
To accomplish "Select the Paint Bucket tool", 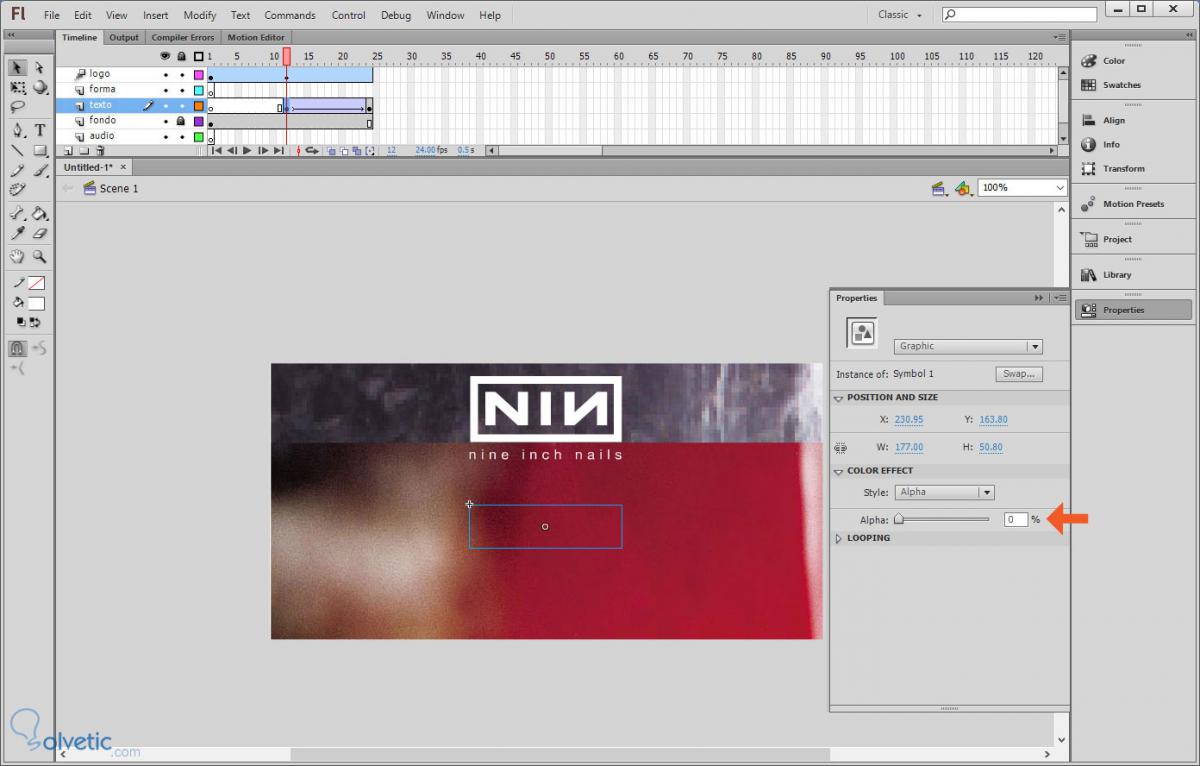I will (40, 213).
